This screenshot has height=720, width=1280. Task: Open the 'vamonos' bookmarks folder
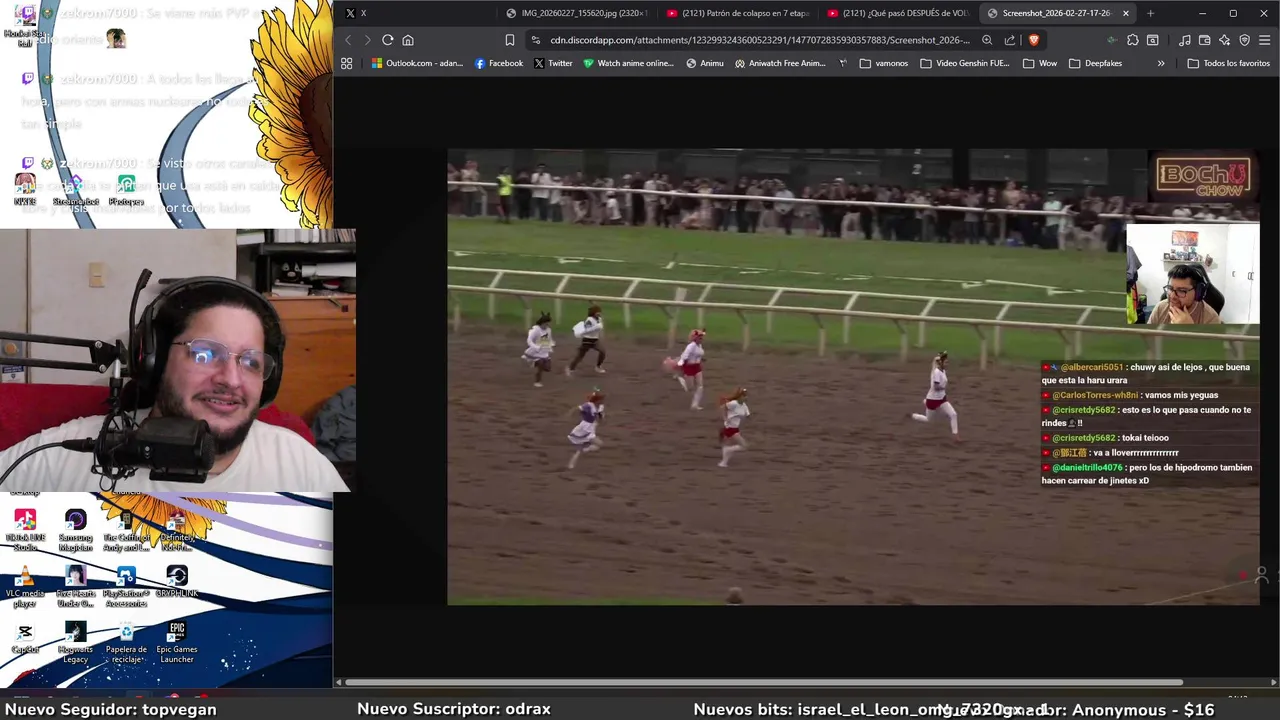883,63
